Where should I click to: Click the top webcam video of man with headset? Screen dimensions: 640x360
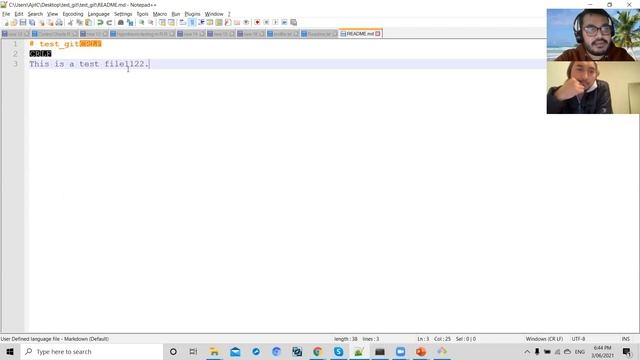click(593, 35)
